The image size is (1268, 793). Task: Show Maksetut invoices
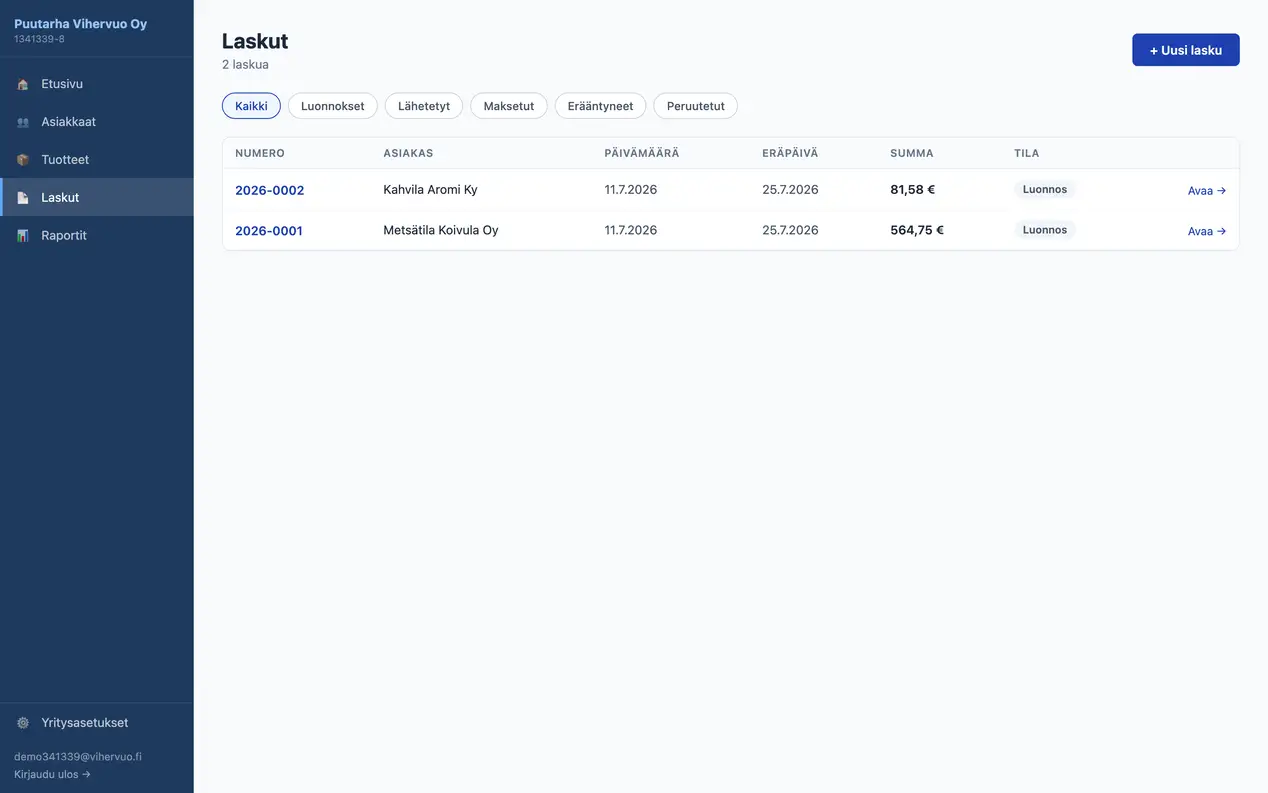pyautogui.click(x=509, y=106)
